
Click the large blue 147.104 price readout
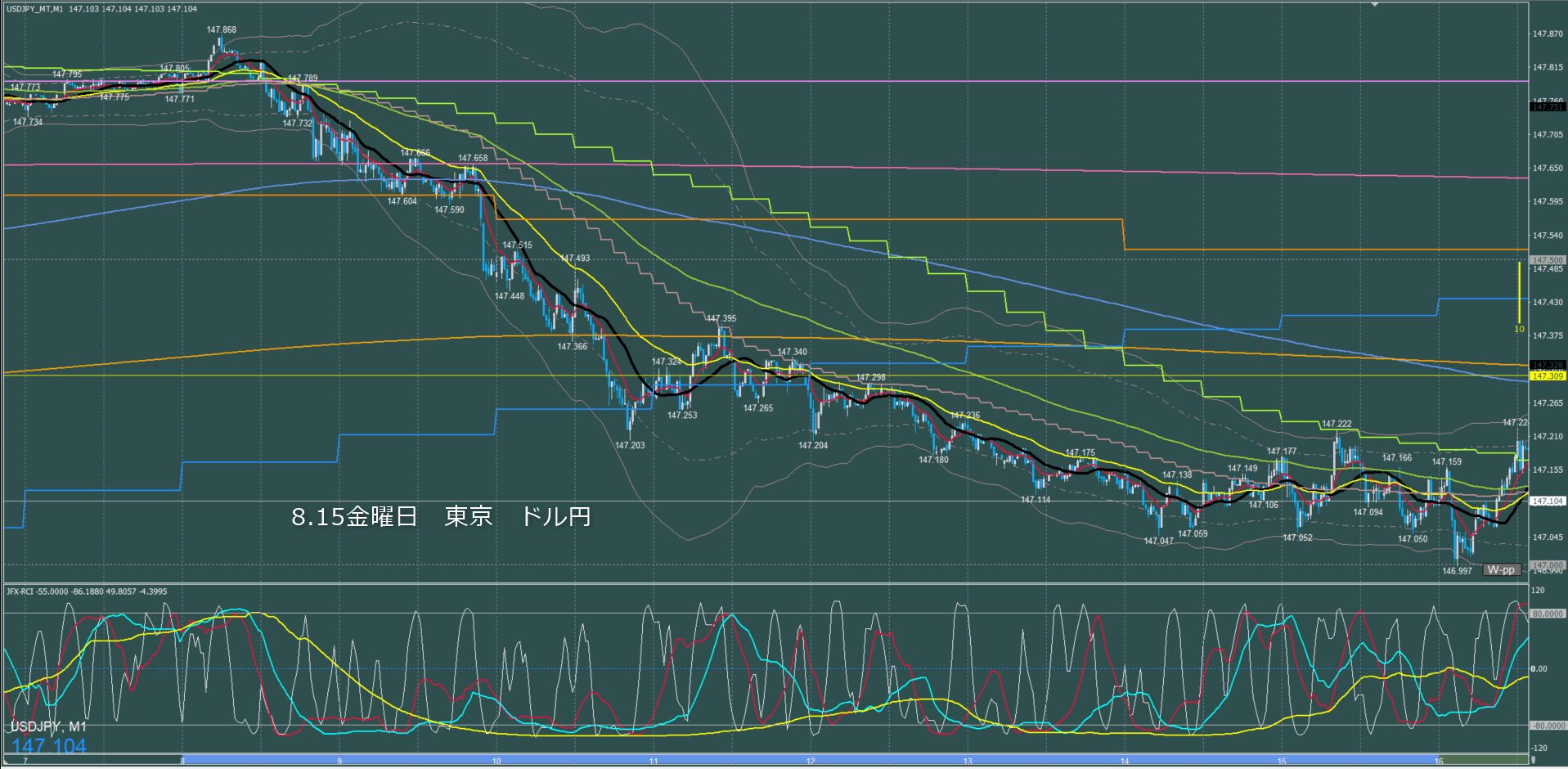pyautogui.click(x=49, y=746)
